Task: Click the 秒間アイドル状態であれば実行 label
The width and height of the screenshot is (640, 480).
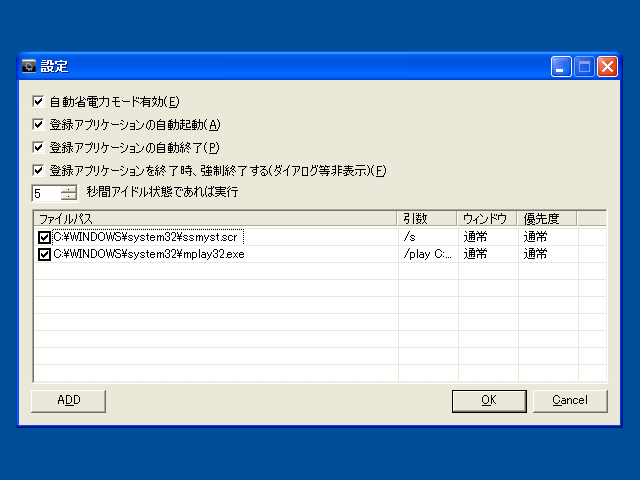Action: [162, 192]
